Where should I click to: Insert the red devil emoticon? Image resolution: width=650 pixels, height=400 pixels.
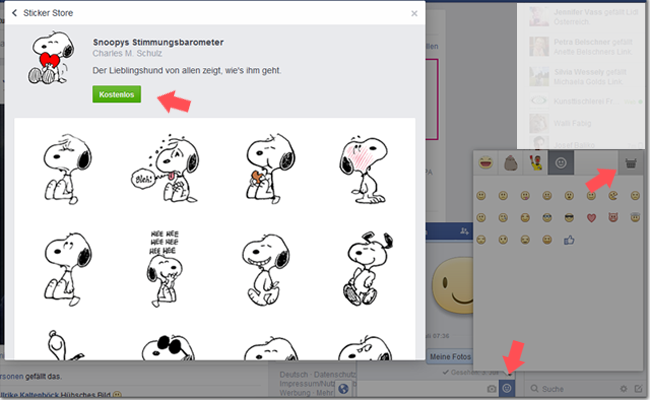pos(613,217)
